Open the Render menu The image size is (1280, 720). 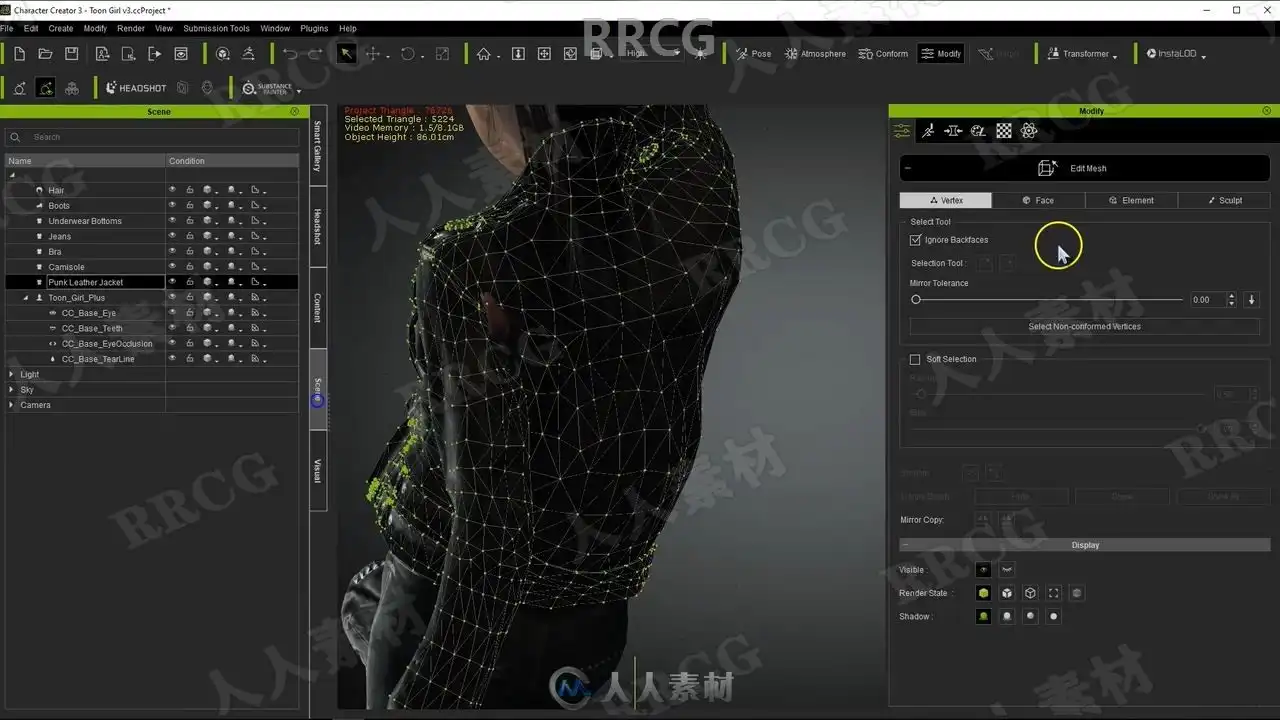click(x=131, y=28)
